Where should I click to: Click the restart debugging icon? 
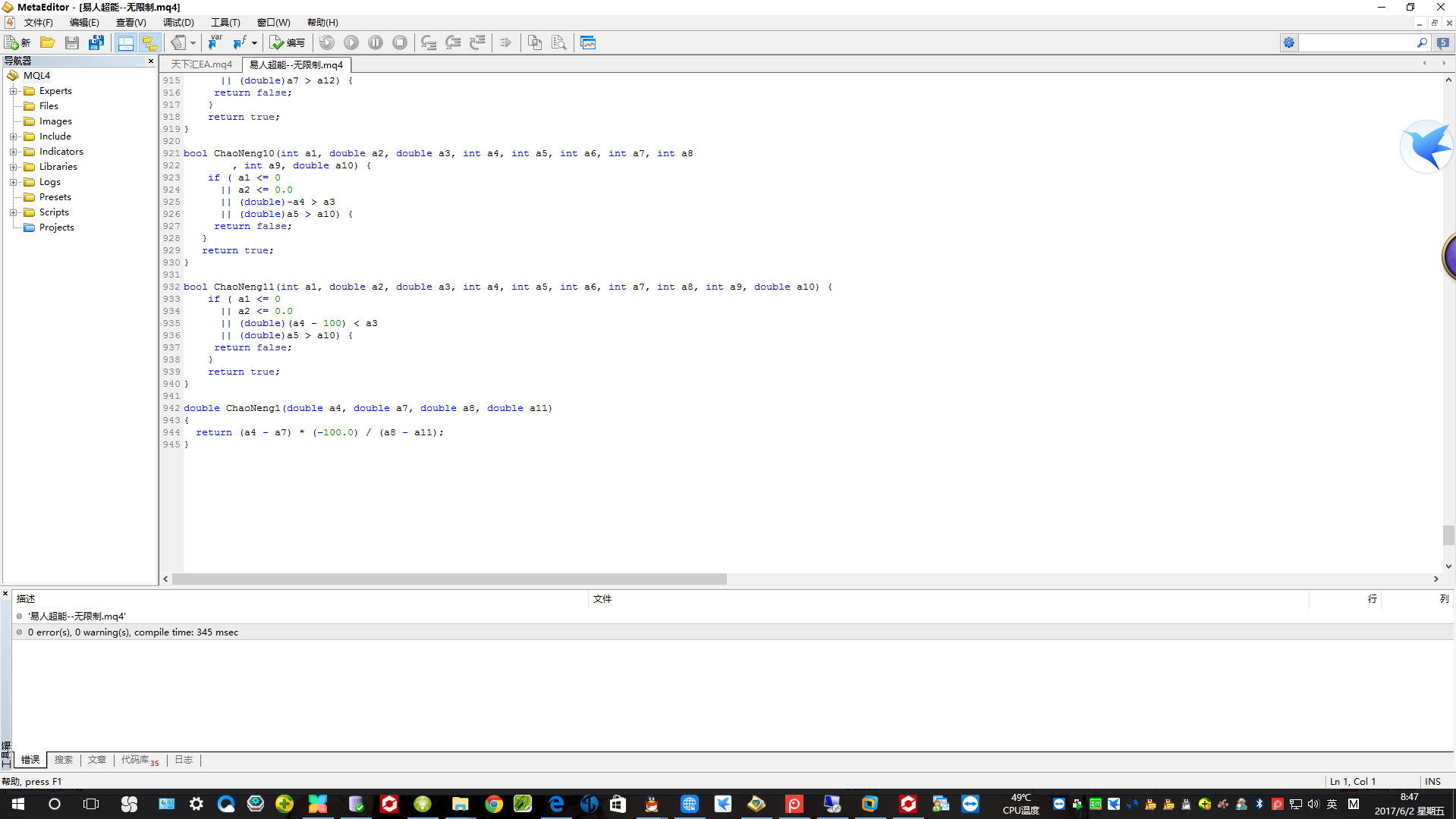327,42
